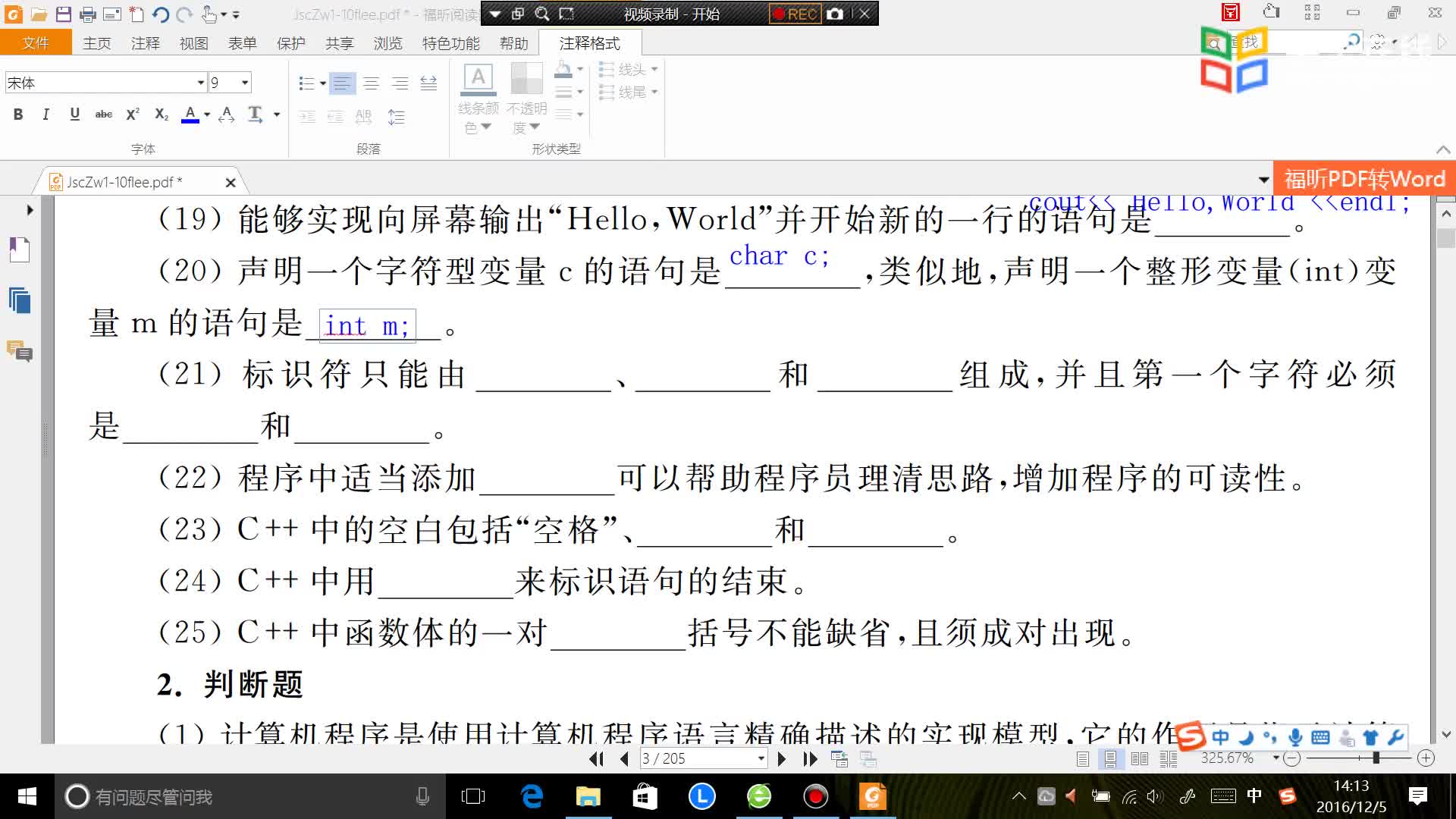Open the 帮助 tab
1456x819 pixels.
[514, 43]
